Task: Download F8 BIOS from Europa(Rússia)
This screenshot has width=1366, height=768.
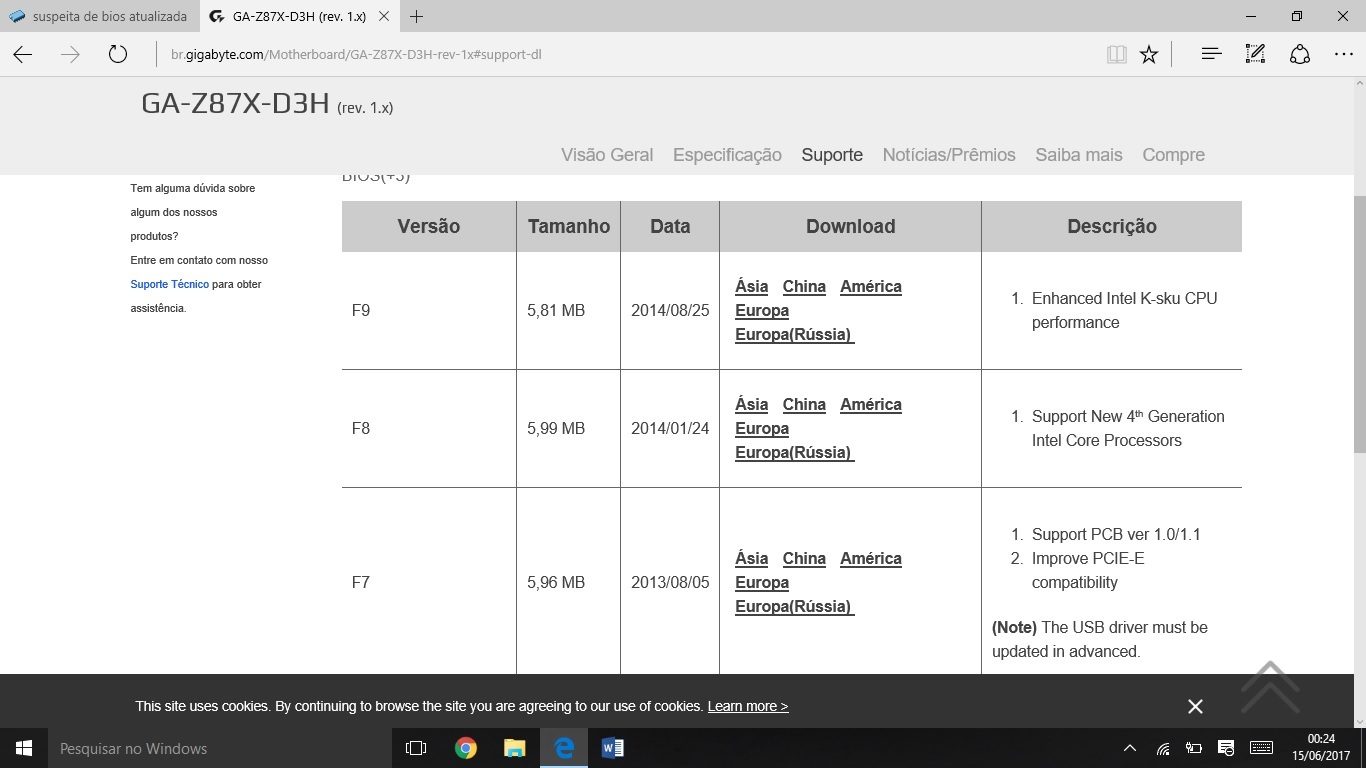Action: (x=794, y=453)
